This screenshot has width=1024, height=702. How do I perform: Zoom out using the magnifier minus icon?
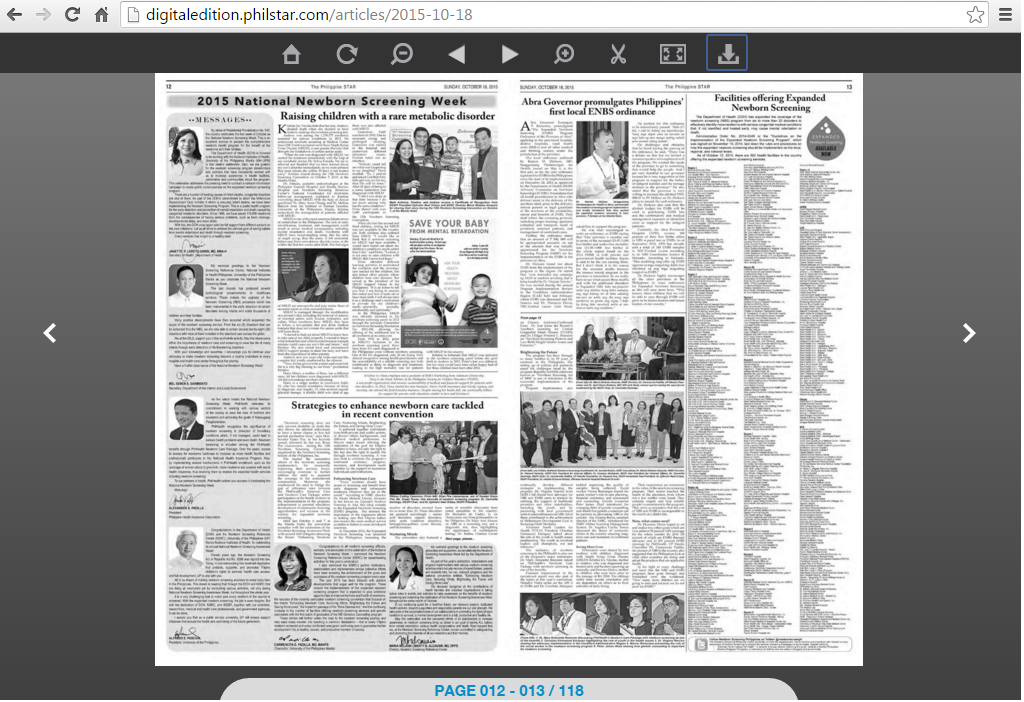tap(401, 54)
